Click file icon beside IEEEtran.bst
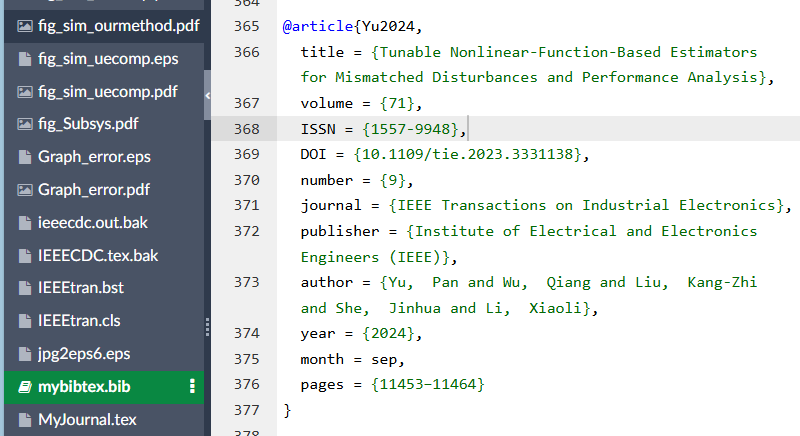Screen dimensions: 800x436 (x=25, y=288)
